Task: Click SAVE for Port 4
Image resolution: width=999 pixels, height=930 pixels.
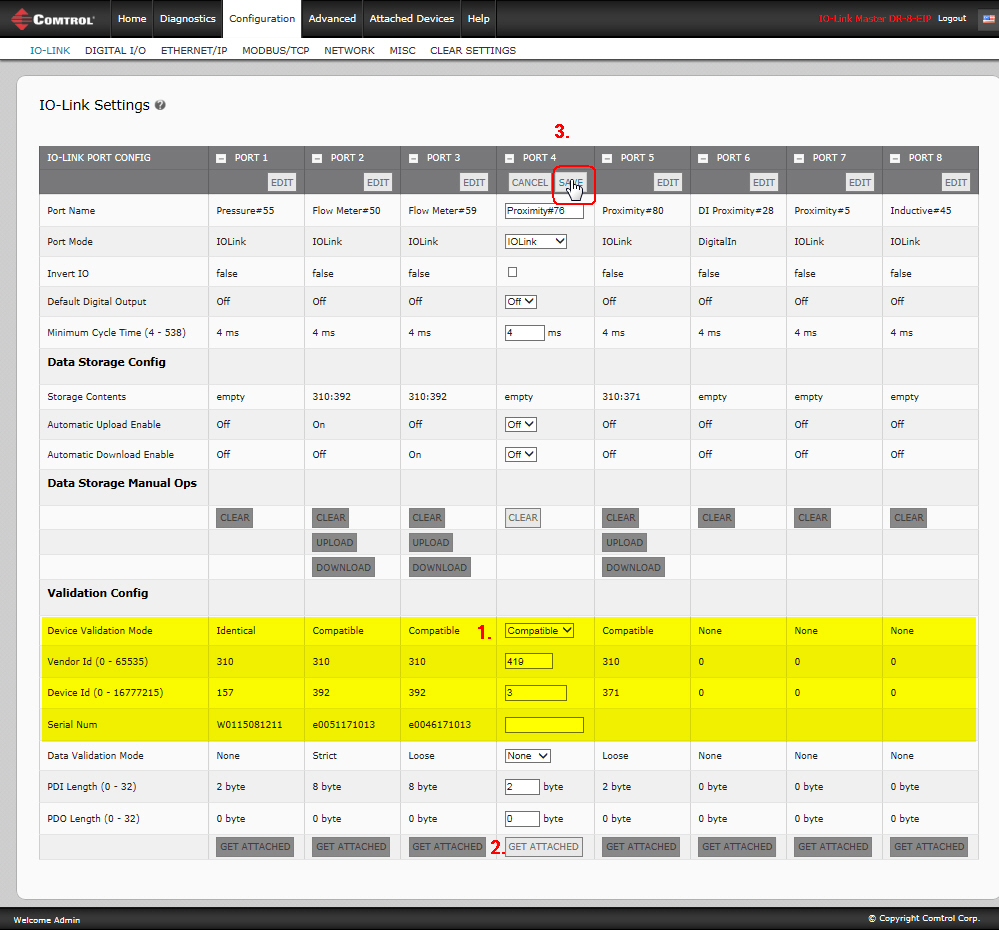Action: coord(571,182)
